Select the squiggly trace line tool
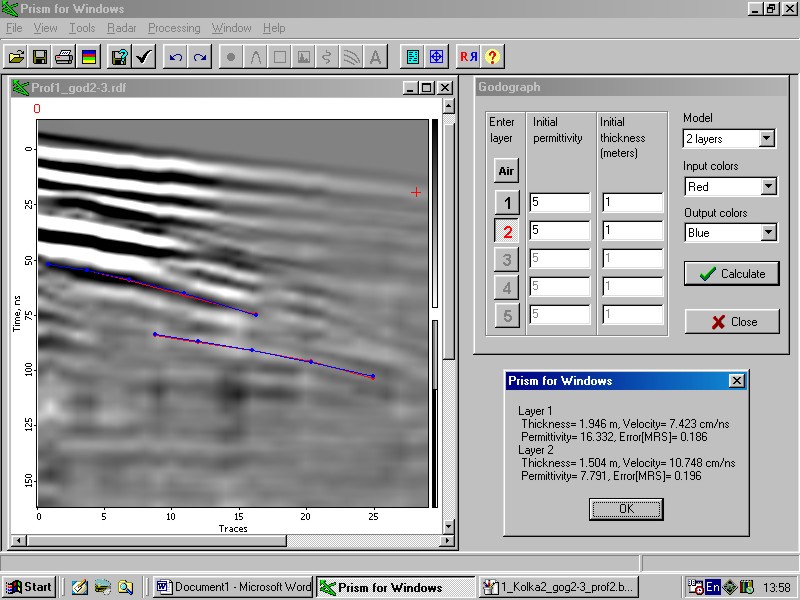Screen dimensions: 800x600 [x=328, y=57]
